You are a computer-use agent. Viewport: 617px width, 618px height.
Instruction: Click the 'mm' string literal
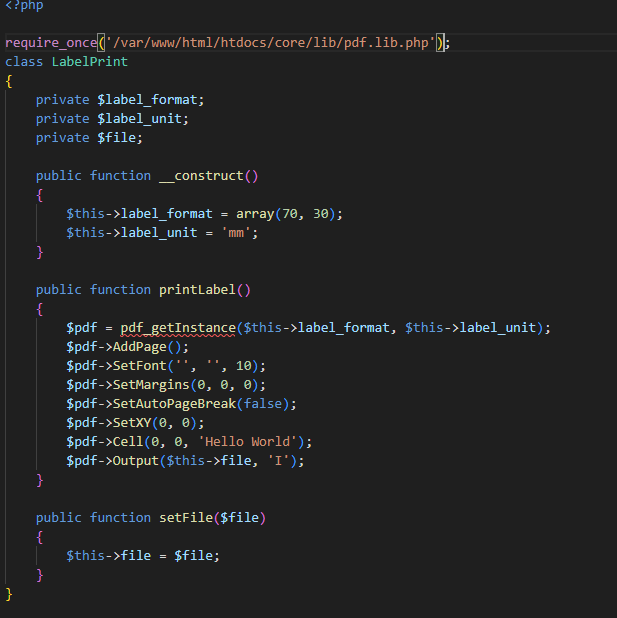[236, 233]
